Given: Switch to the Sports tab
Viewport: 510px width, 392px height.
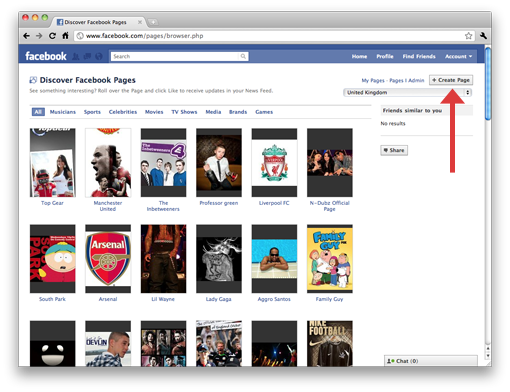Looking at the screenshot, I should [92, 112].
